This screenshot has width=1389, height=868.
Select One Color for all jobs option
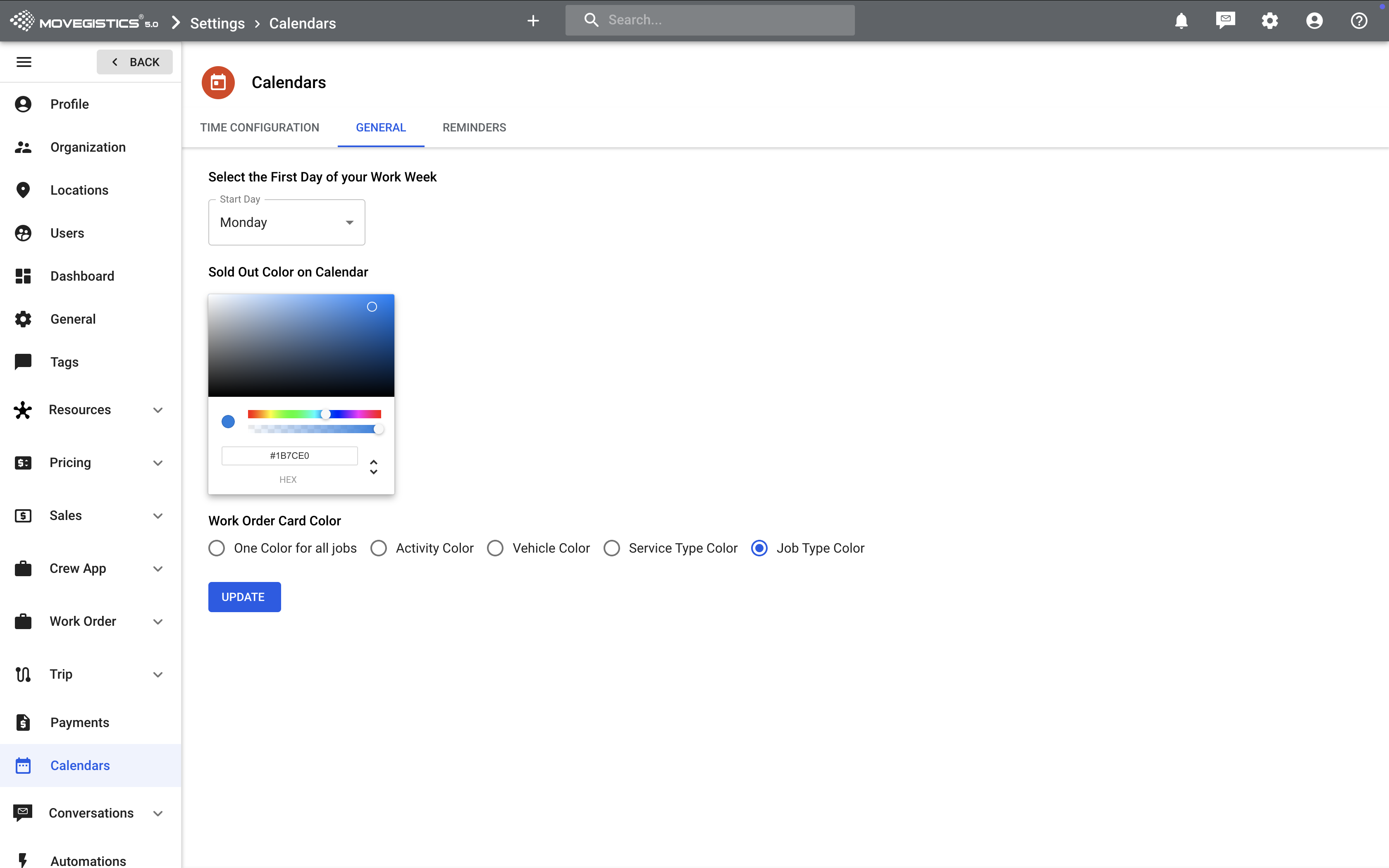(217, 548)
